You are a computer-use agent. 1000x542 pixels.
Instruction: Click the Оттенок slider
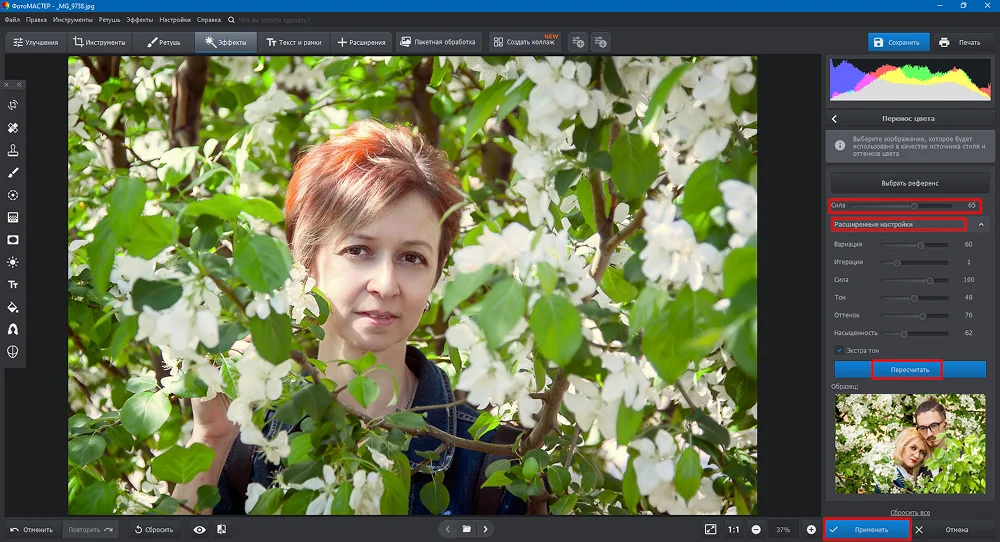click(x=915, y=316)
